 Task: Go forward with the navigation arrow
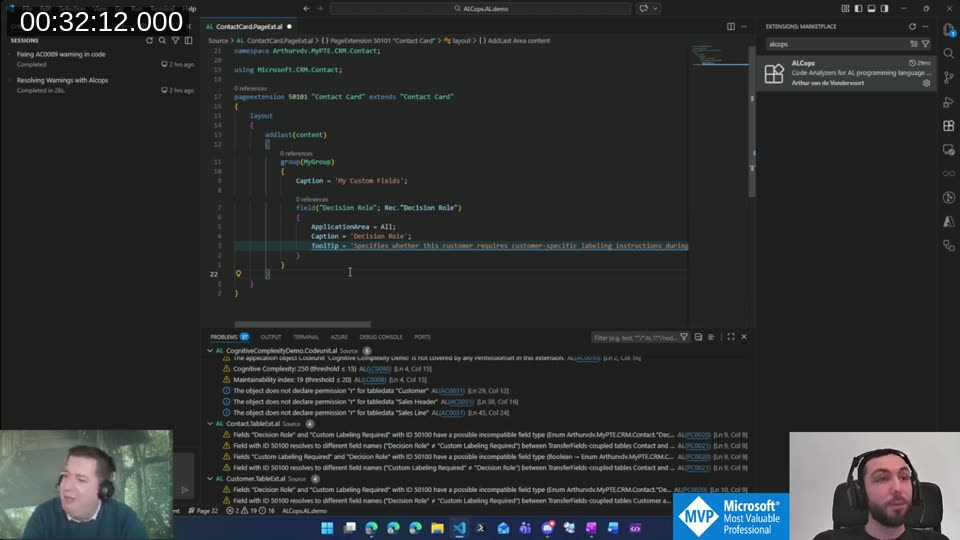320,9
